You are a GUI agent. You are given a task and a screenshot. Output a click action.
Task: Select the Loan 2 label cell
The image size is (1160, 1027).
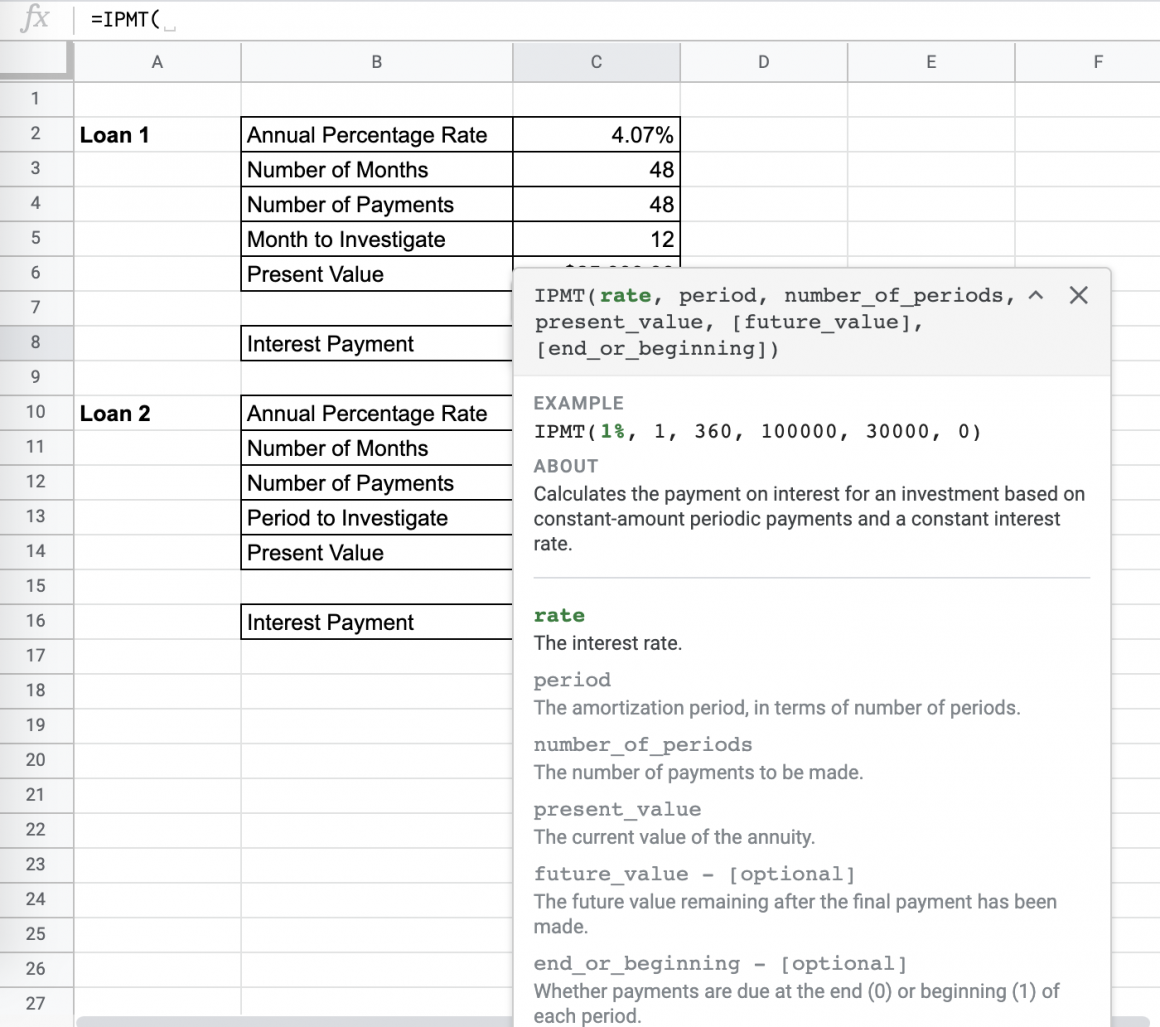(x=157, y=413)
